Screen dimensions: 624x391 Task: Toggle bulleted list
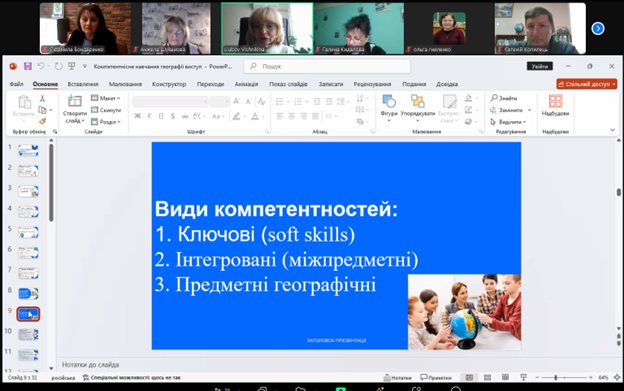click(x=280, y=102)
